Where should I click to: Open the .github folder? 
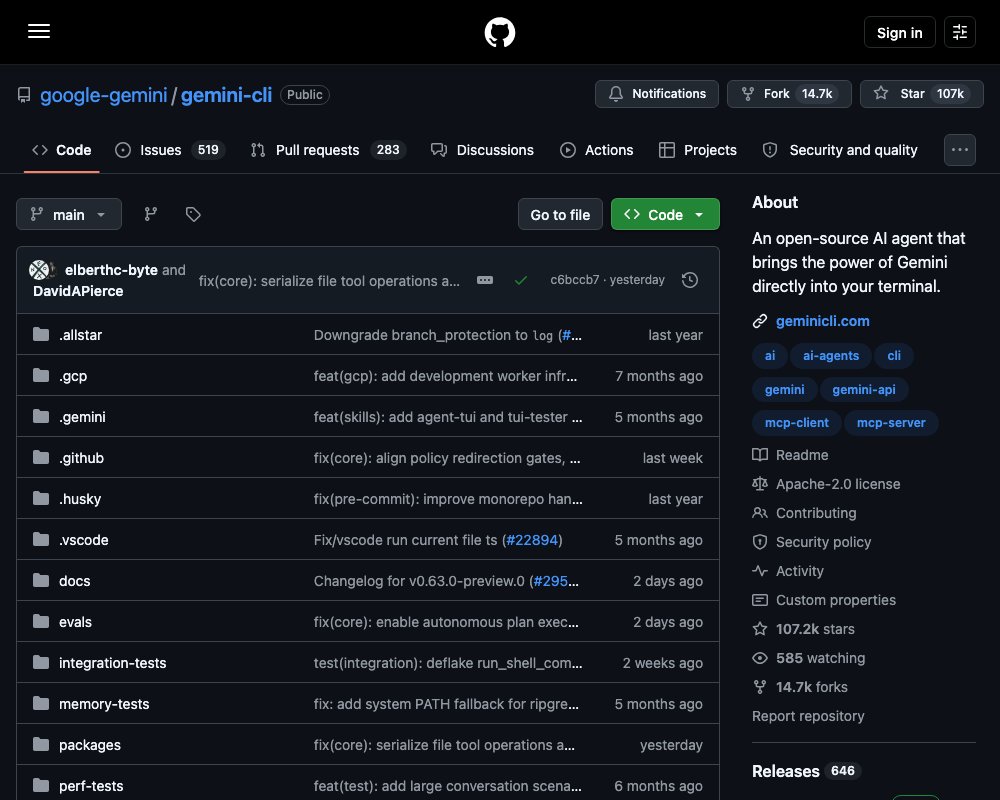point(81,458)
